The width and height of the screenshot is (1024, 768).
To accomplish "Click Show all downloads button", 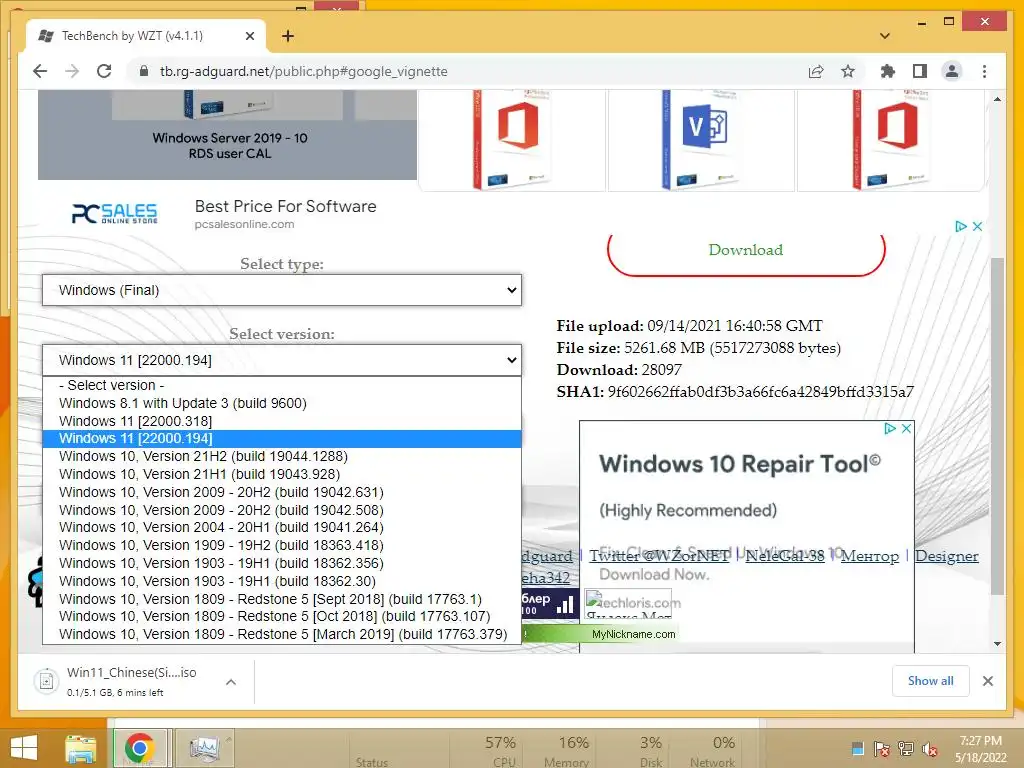I will (931, 681).
